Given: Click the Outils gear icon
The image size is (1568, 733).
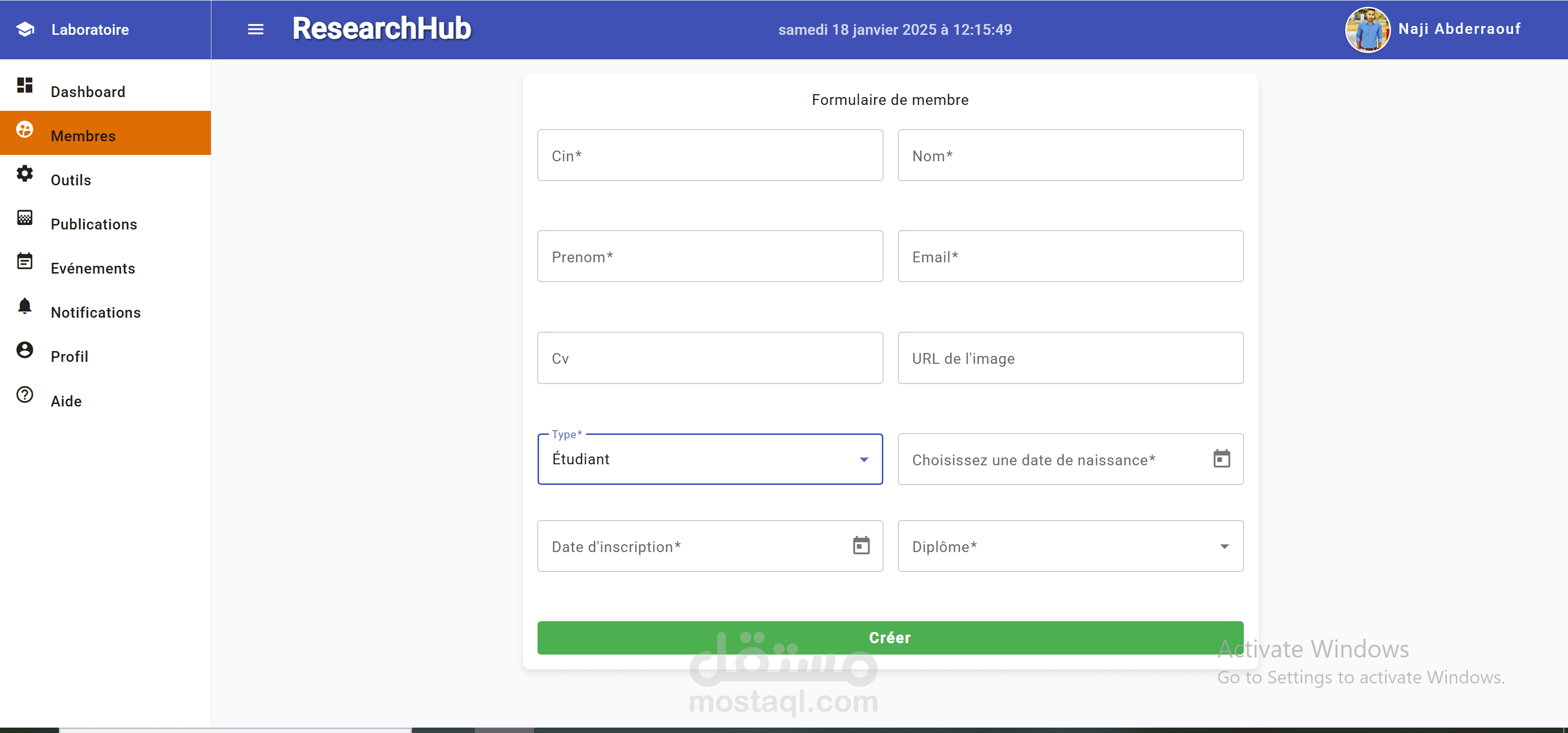Looking at the screenshot, I should [25, 174].
